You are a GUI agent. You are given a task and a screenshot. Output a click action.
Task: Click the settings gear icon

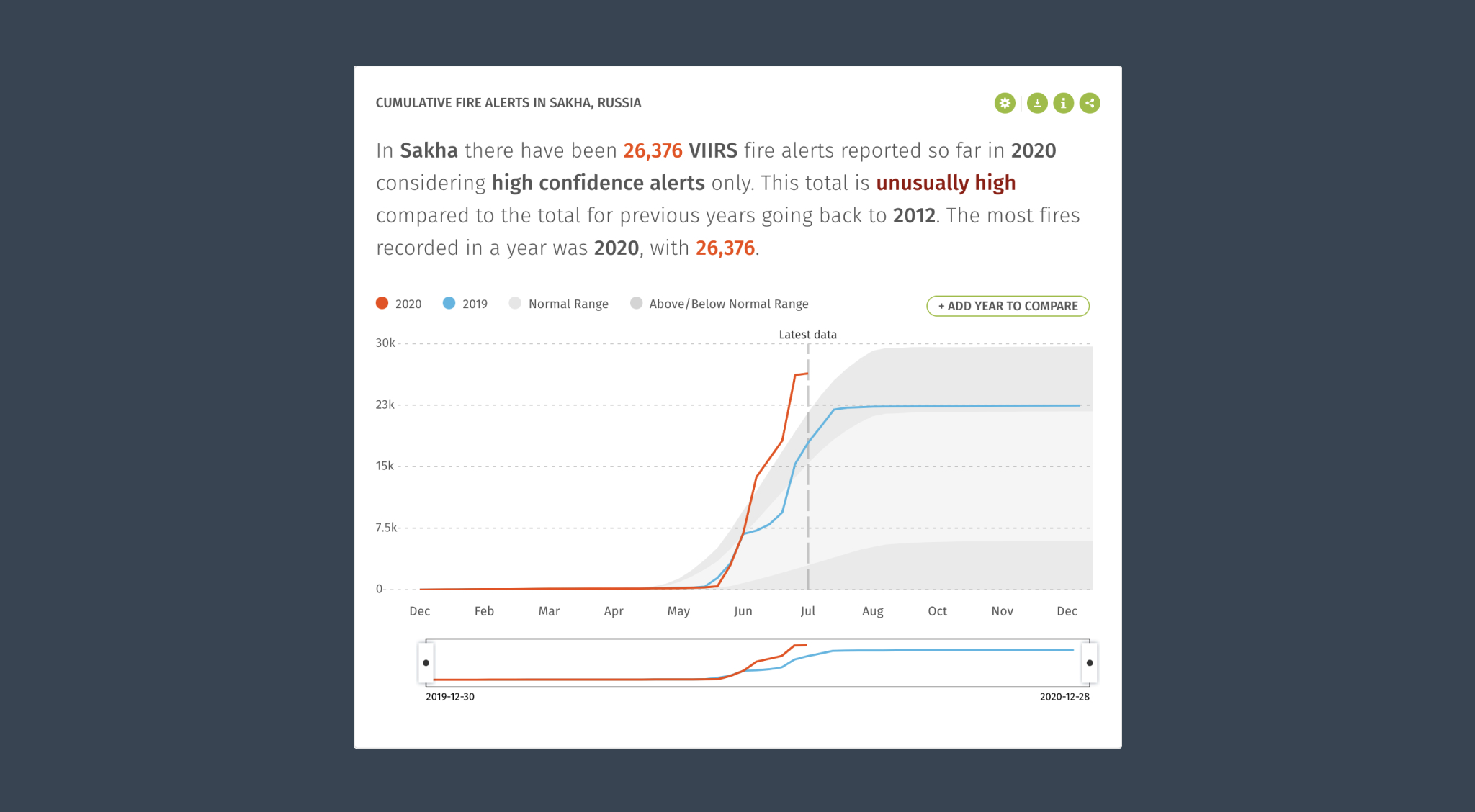(x=1003, y=103)
